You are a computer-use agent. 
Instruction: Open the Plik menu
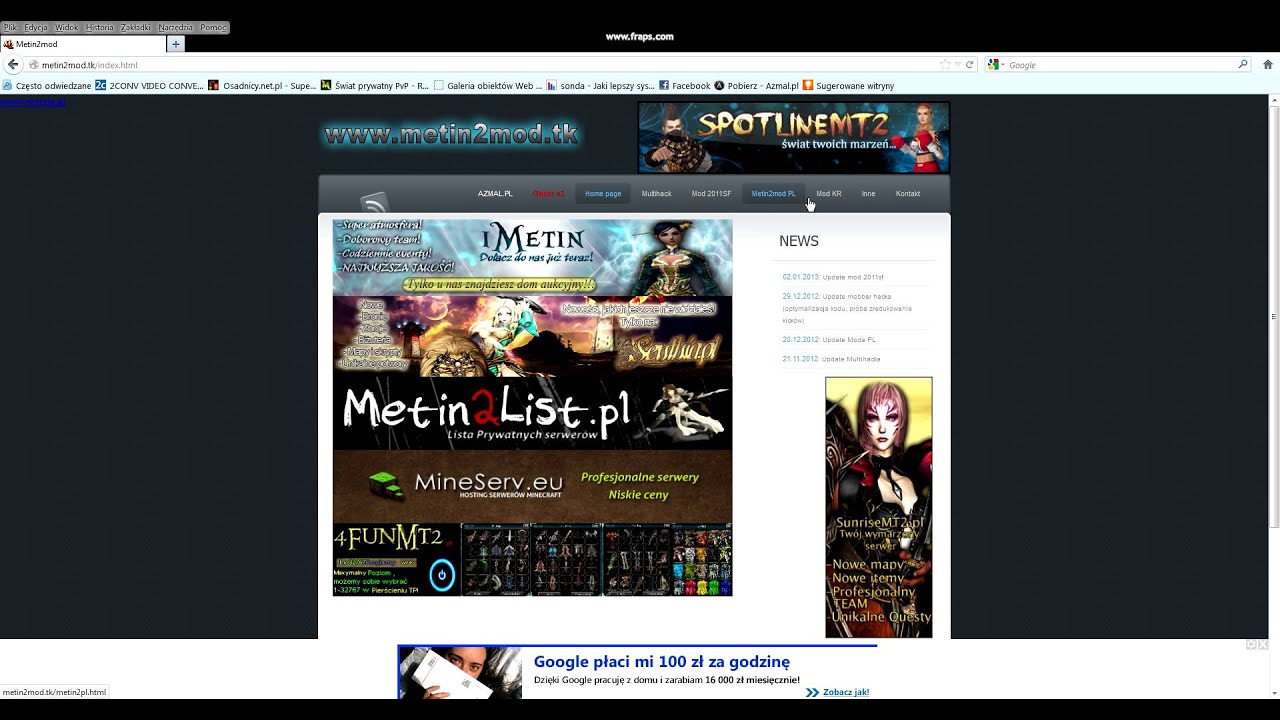[x=11, y=28]
